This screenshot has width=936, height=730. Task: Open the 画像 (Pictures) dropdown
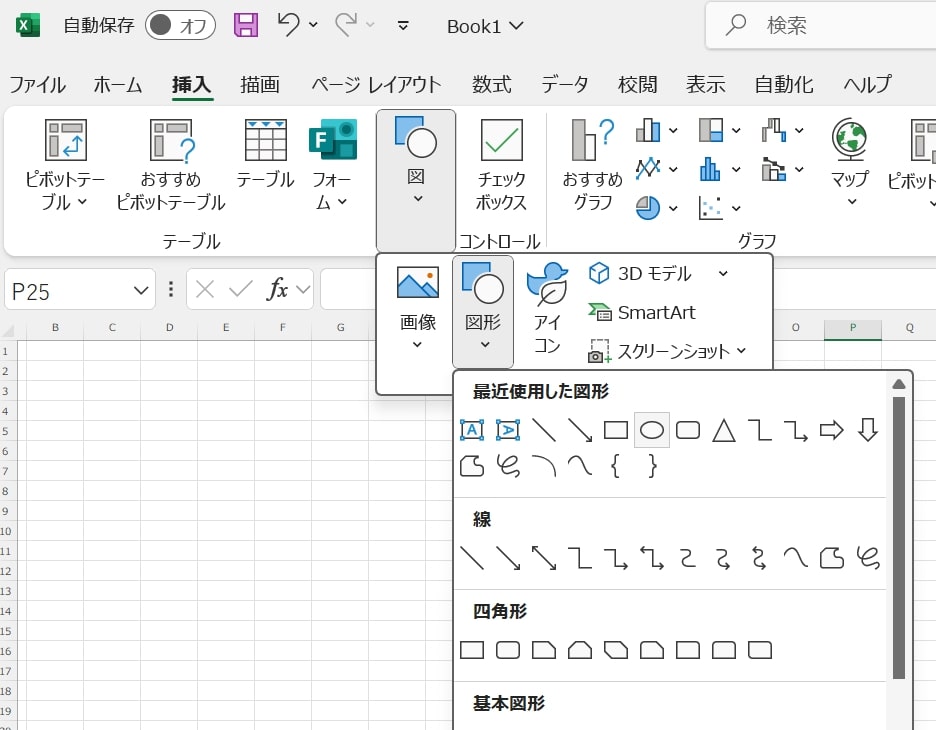417,307
